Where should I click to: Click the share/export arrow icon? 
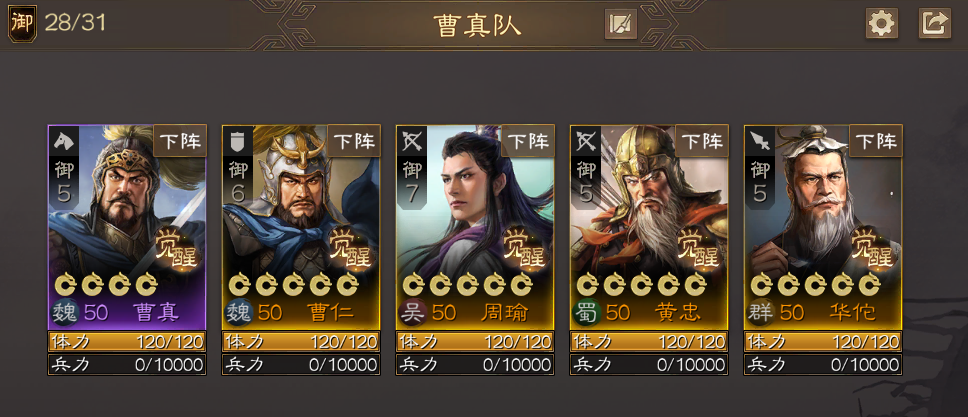pos(935,23)
